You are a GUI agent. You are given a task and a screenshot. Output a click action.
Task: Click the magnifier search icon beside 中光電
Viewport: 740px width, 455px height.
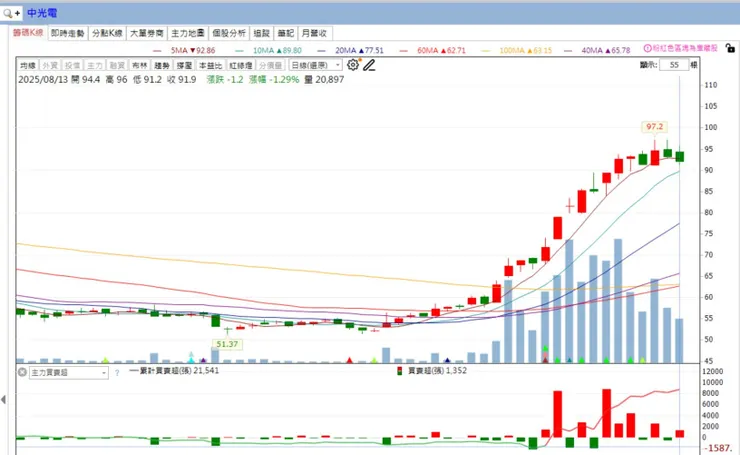pos(8,13)
